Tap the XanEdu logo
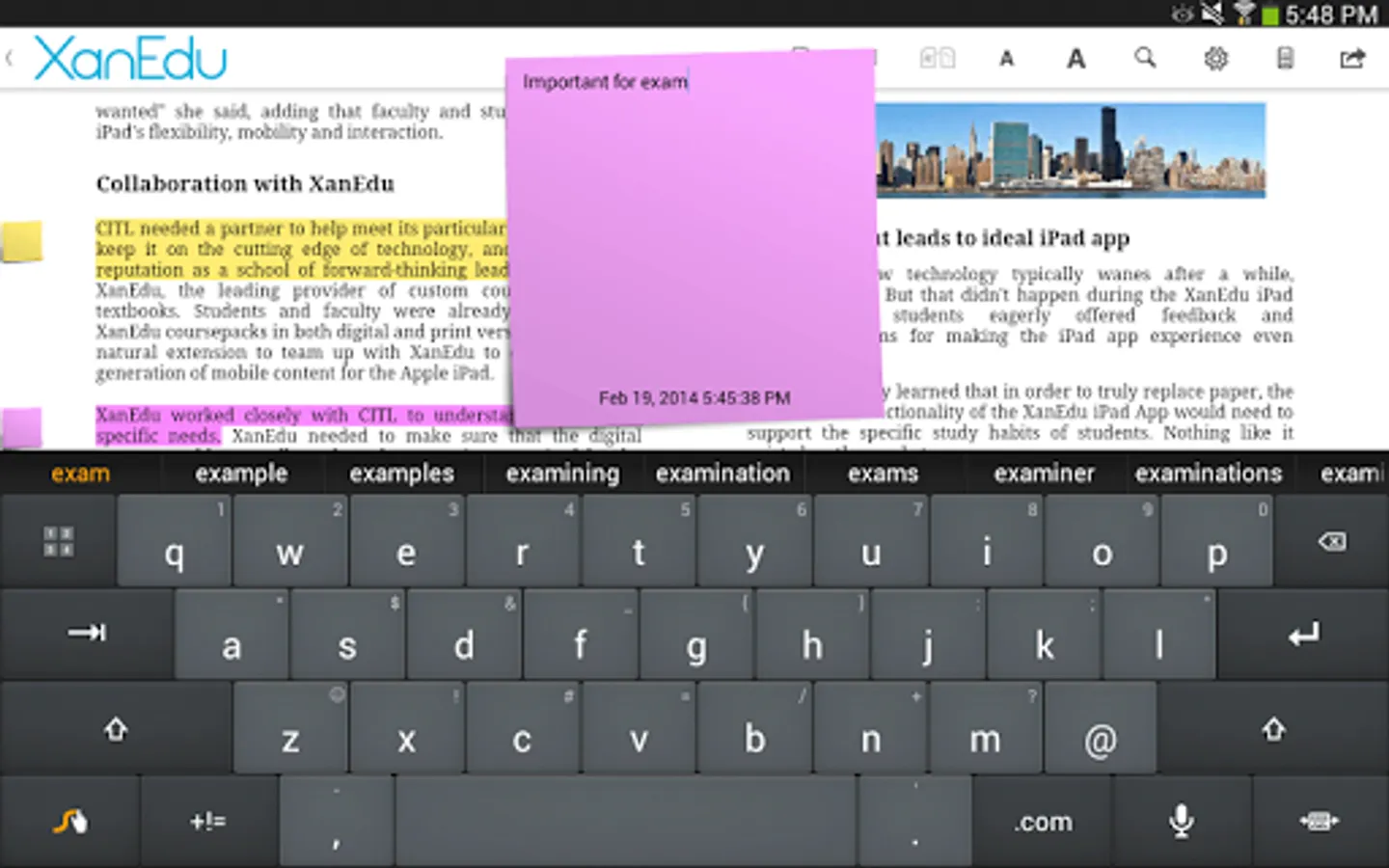Viewport: 1389px width, 868px height. 130,59
